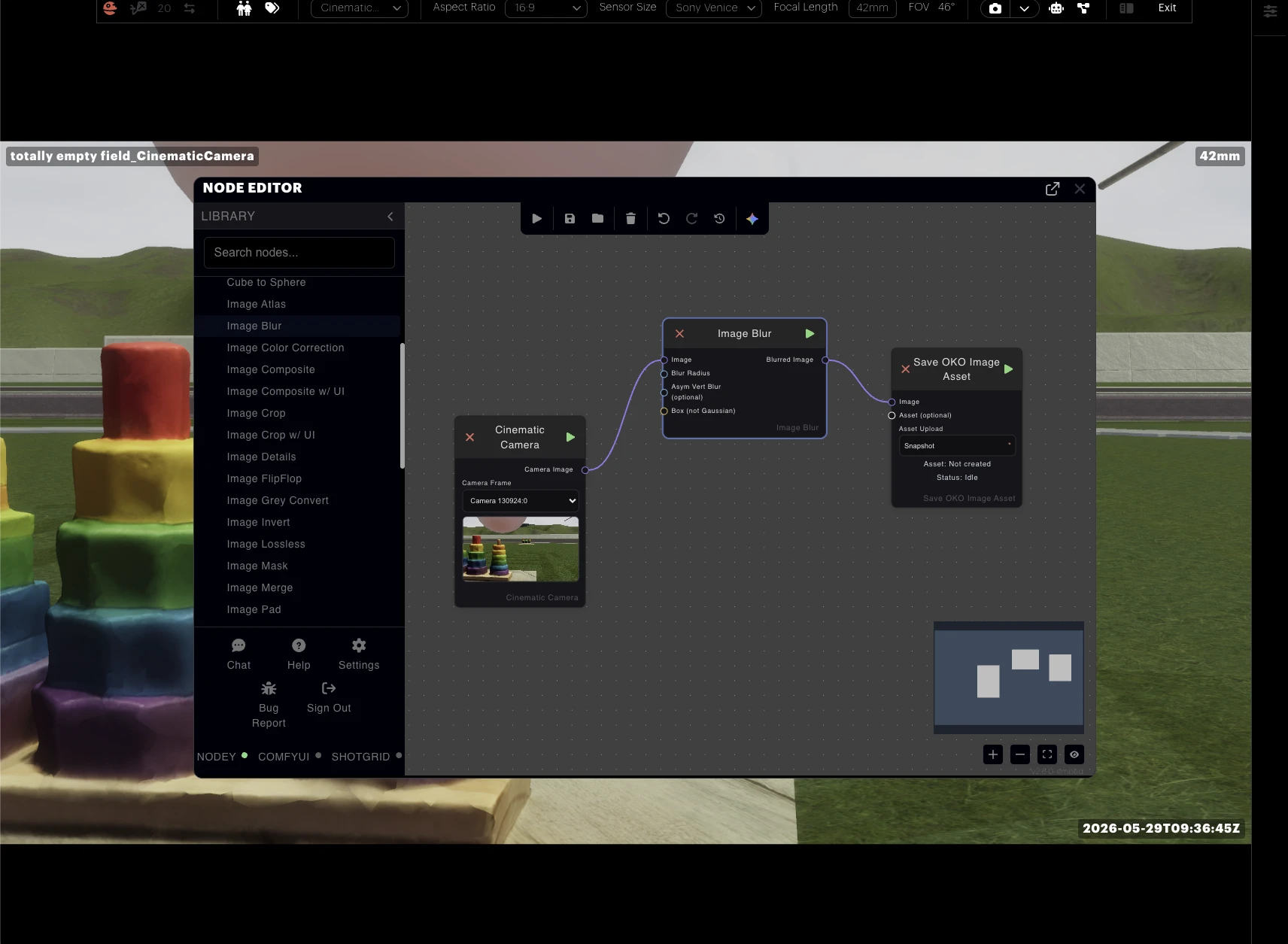This screenshot has height=944, width=1288.
Task: Run the Image Blur node
Action: [x=810, y=334]
